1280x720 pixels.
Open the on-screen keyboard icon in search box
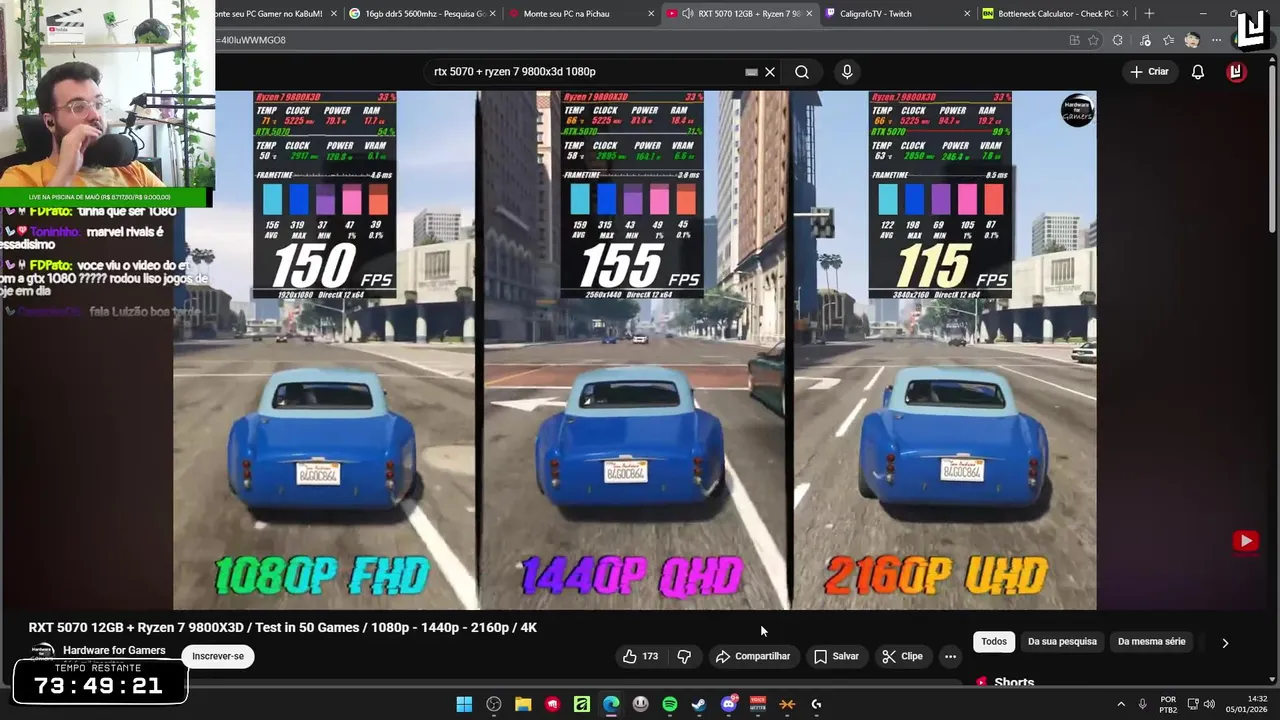[x=751, y=72]
